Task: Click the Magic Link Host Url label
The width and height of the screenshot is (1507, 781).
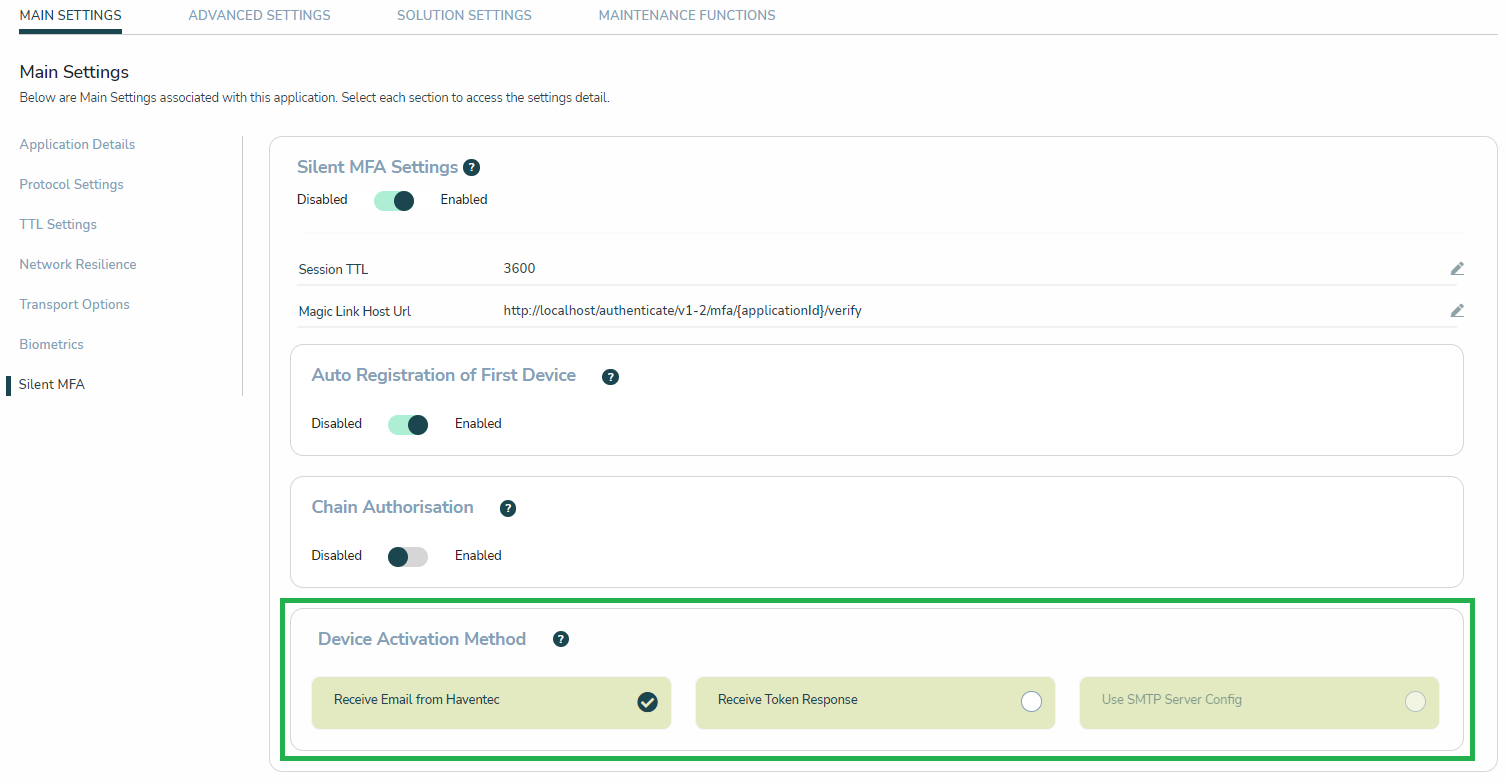Action: click(x=354, y=312)
